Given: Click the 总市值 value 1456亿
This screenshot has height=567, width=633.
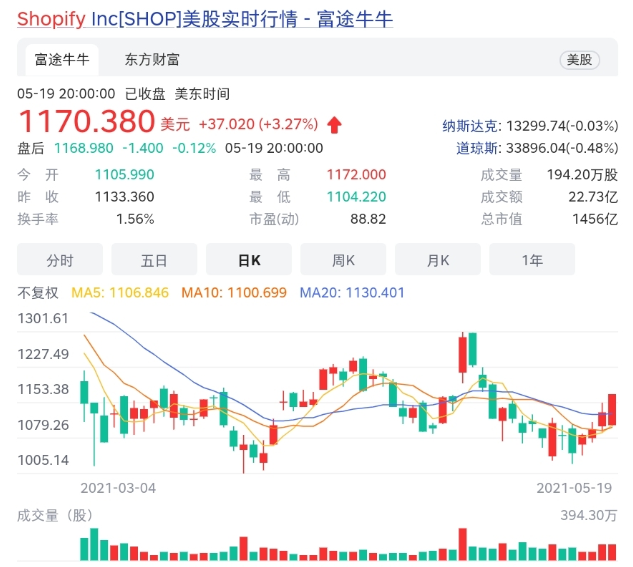Looking at the screenshot, I should 595,219.
